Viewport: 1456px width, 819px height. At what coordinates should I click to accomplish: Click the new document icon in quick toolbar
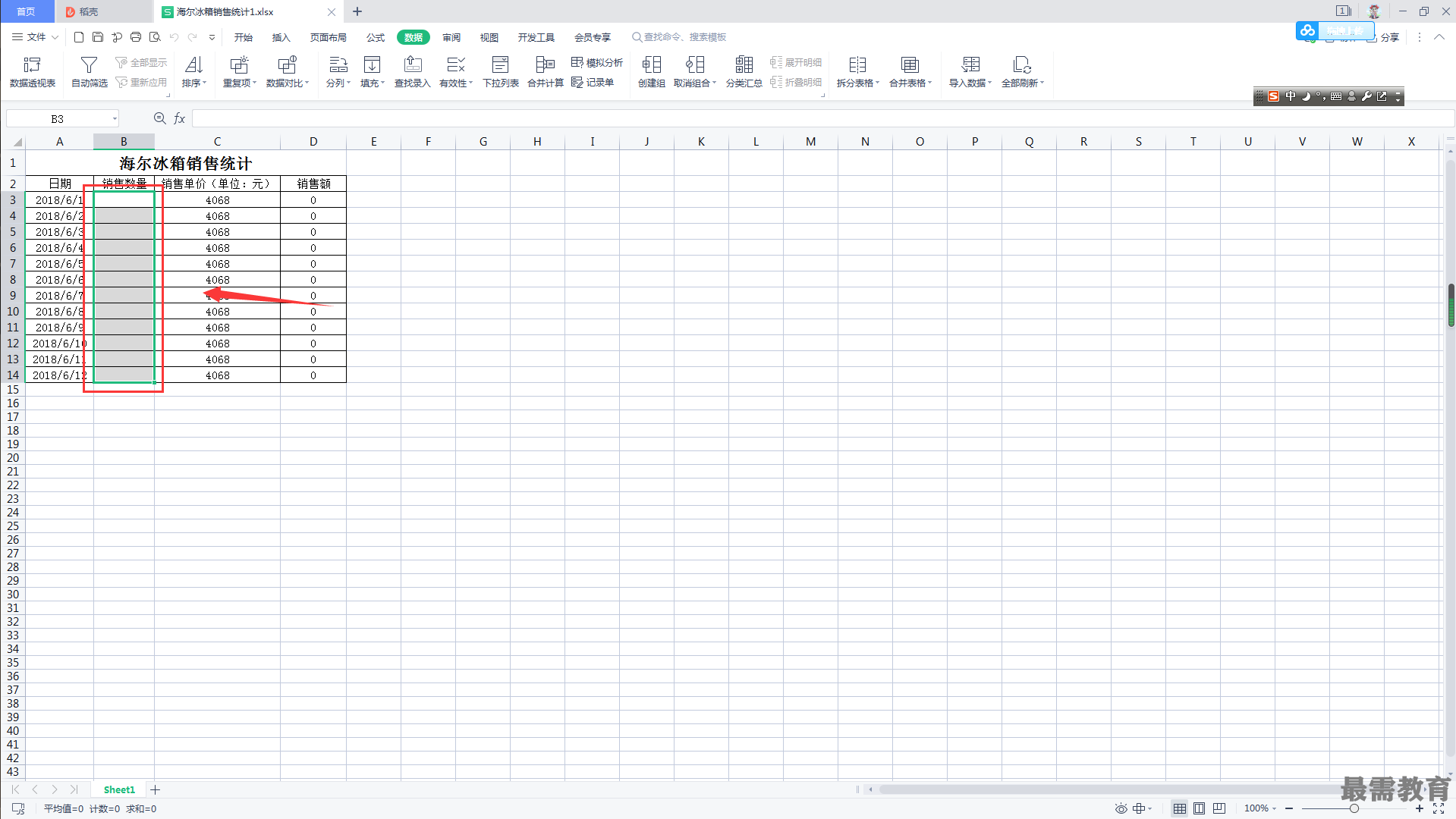point(79,37)
